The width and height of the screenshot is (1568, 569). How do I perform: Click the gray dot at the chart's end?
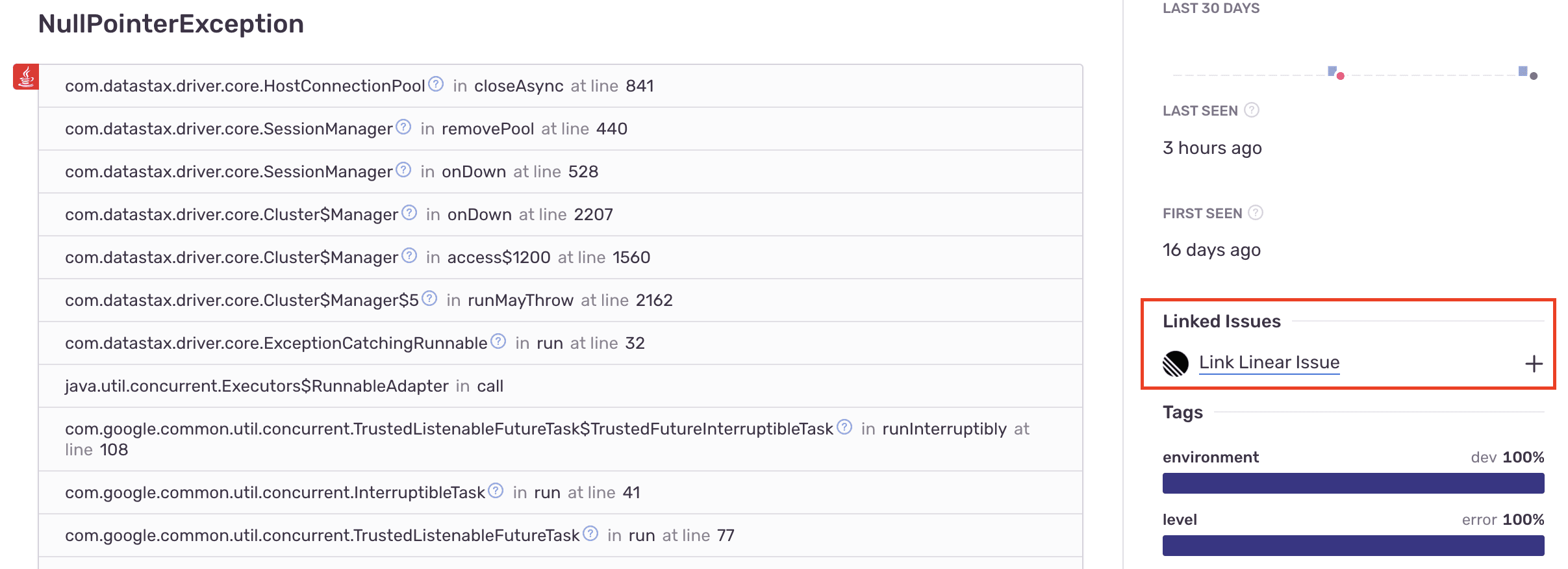pos(1534,77)
